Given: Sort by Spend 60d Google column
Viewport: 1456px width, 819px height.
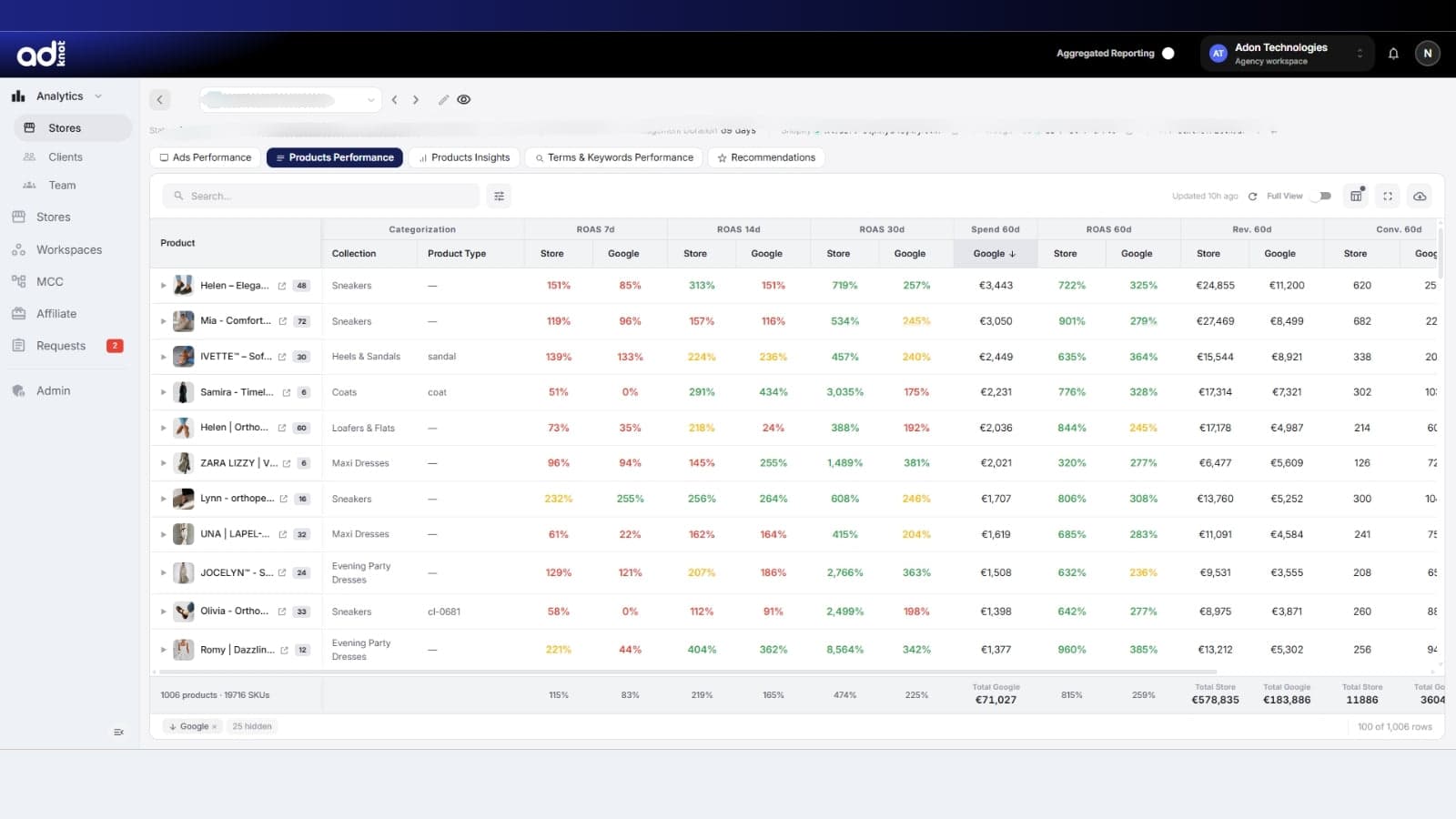Looking at the screenshot, I should 995,254.
